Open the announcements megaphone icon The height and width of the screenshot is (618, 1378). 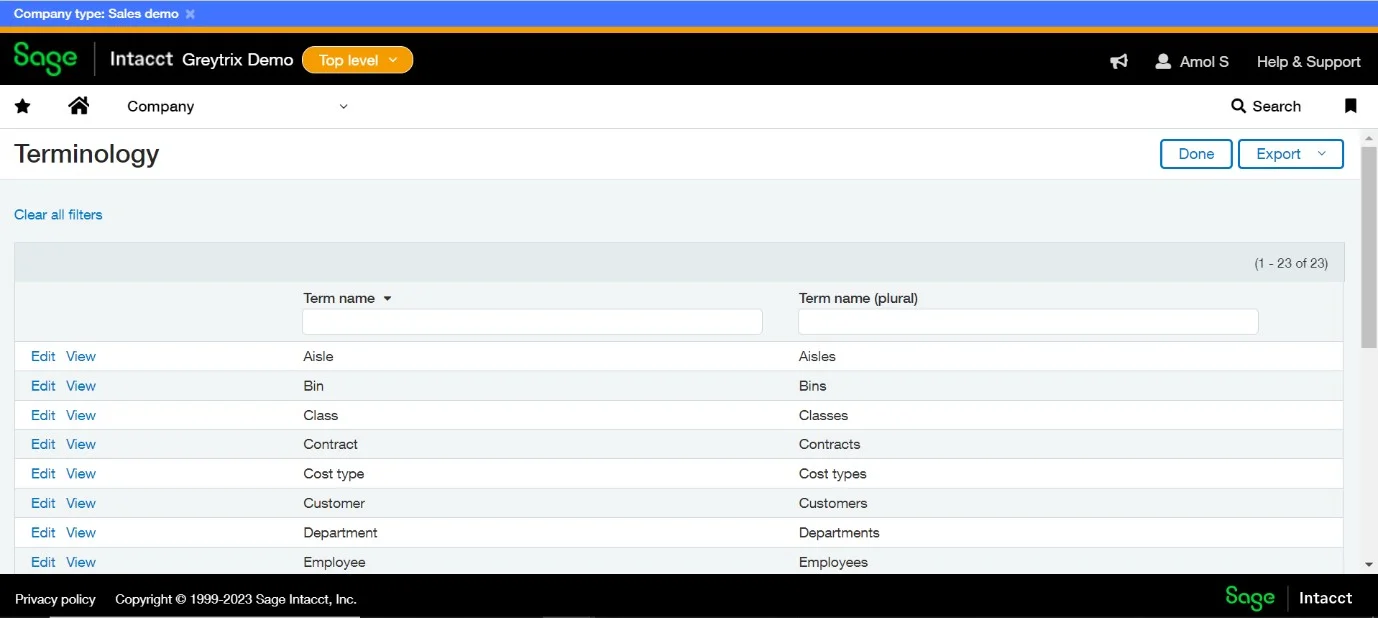pos(1119,61)
